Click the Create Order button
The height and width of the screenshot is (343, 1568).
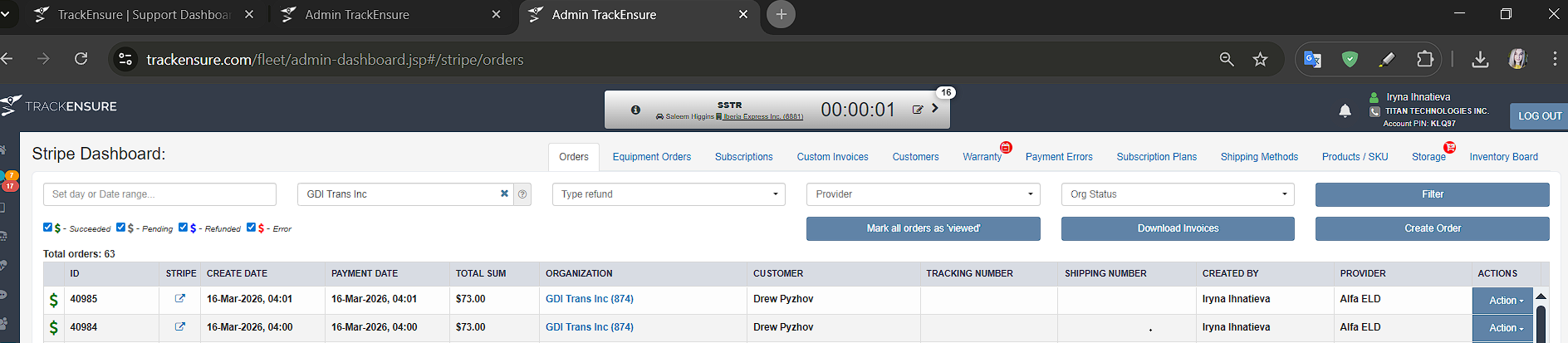(1432, 228)
